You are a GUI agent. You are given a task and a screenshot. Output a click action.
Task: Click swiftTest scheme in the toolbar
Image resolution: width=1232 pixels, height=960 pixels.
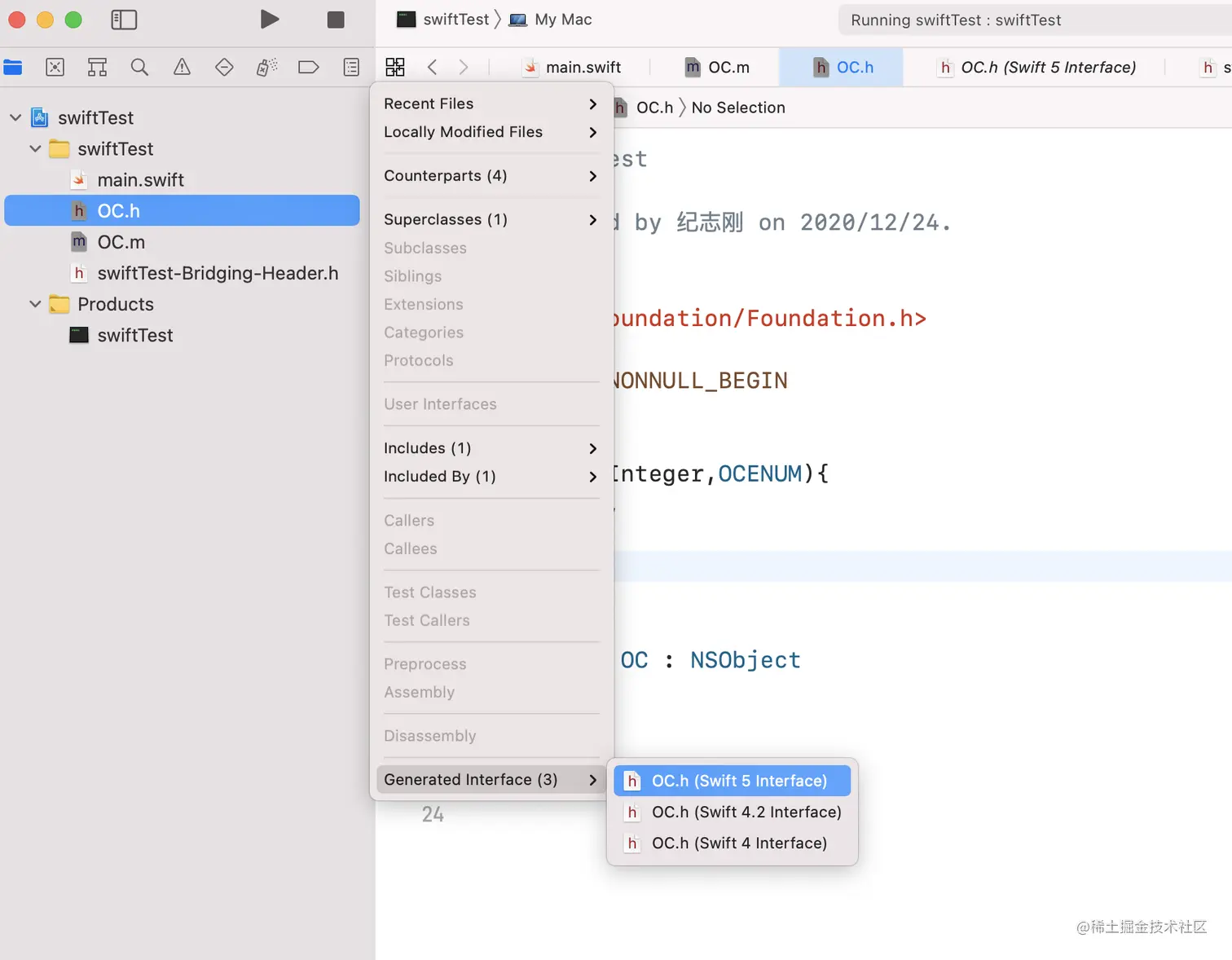click(442, 20)
